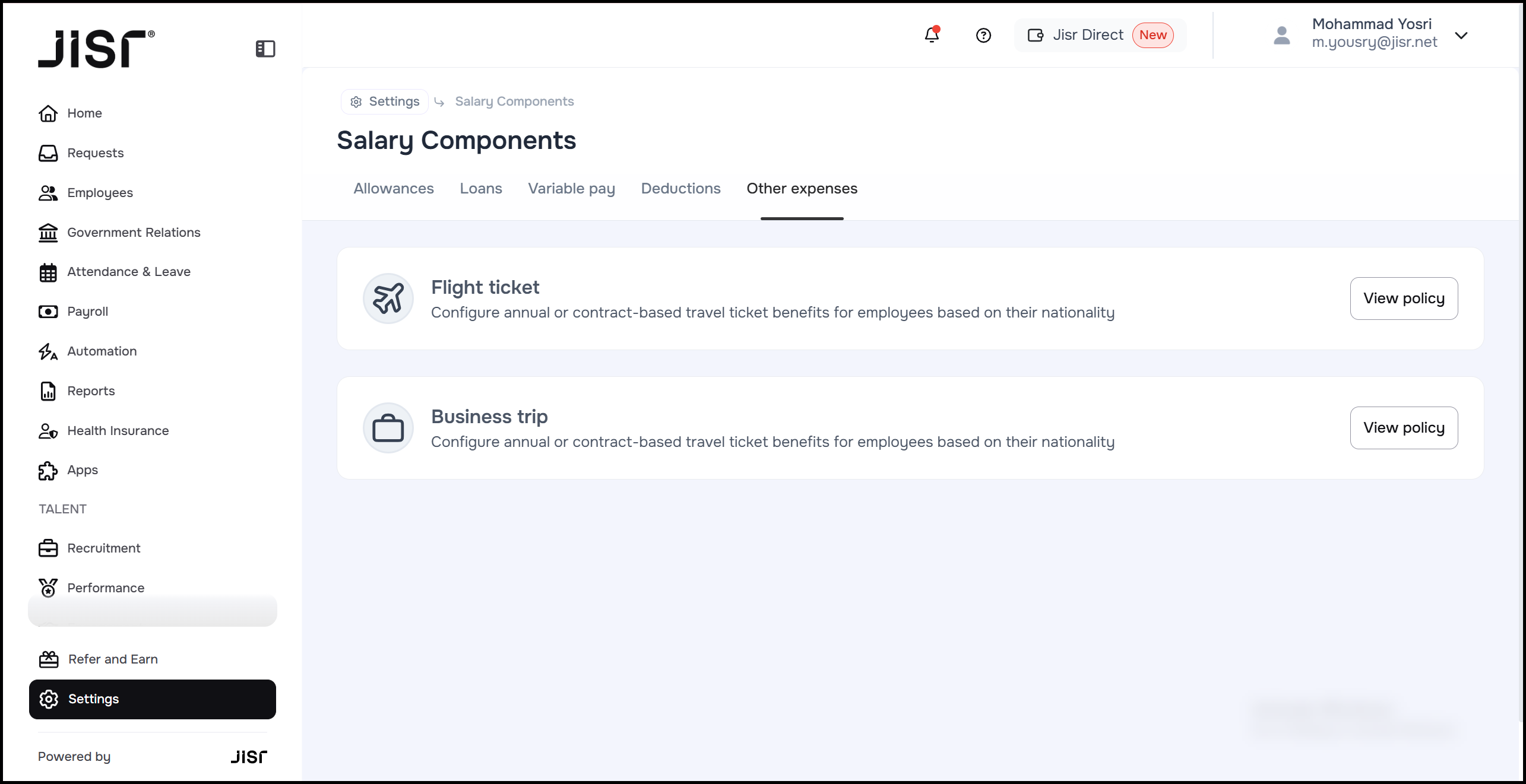
Task: Open Apps puzzle icon
Action: (48, 470)
